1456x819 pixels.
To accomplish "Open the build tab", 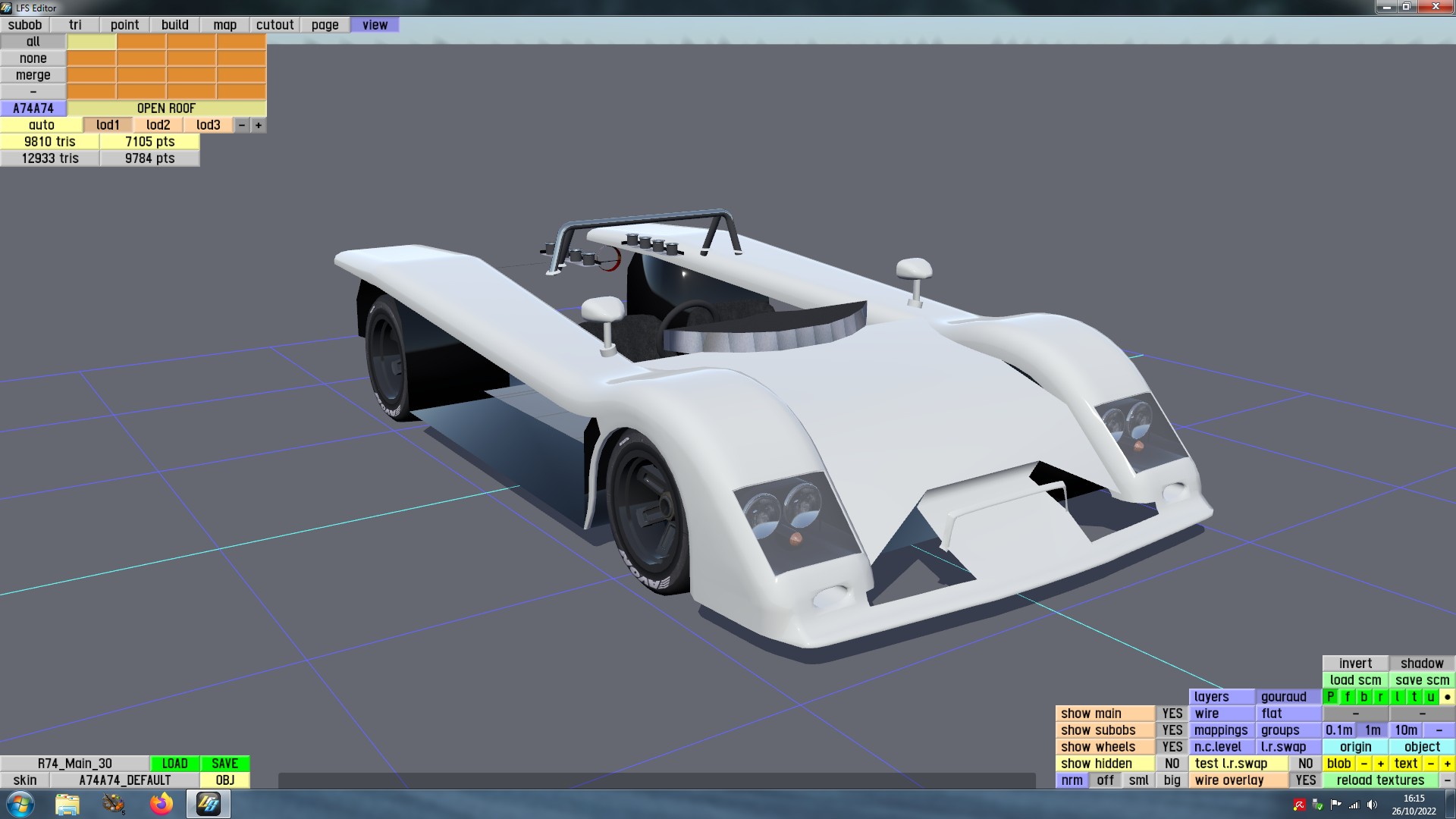I will point(174,25).
